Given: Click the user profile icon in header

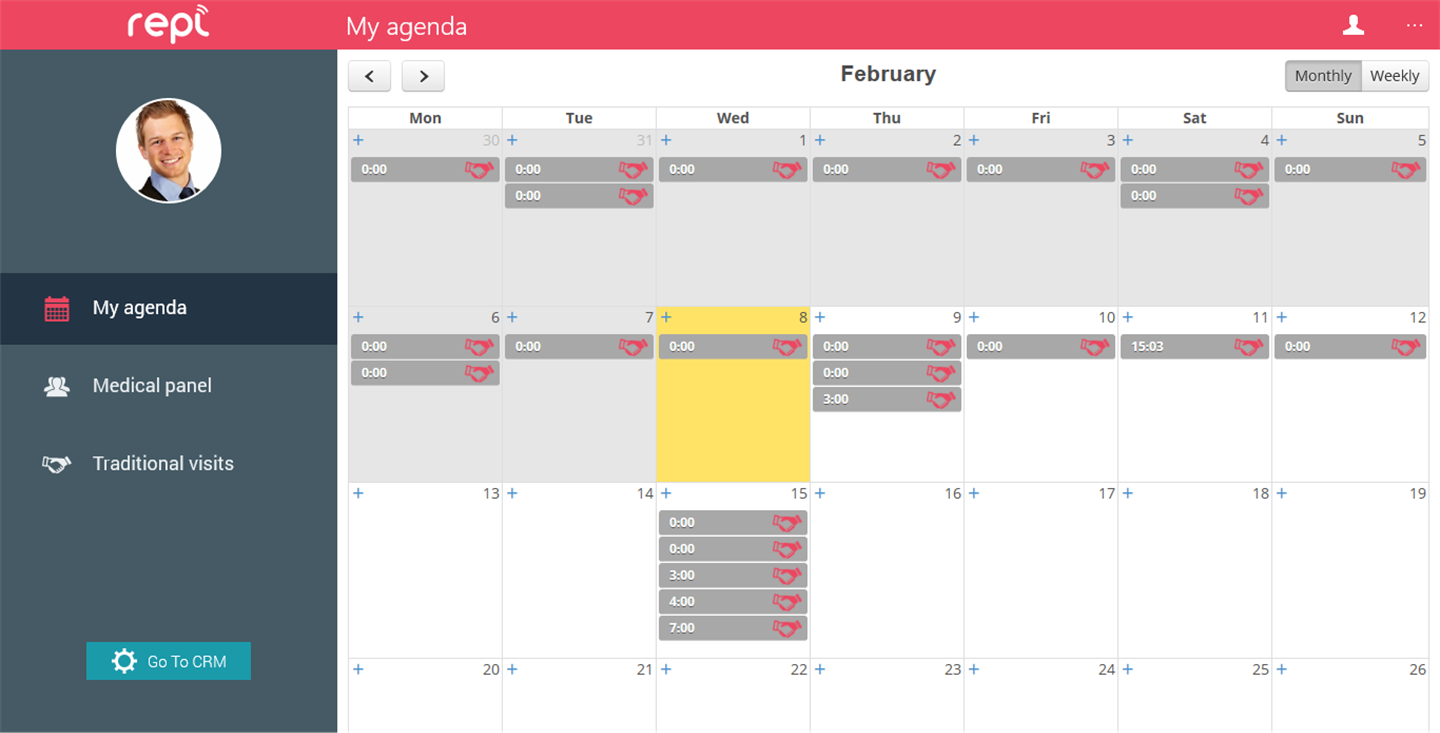Looking at the screenshot, I should [1353, 25].
